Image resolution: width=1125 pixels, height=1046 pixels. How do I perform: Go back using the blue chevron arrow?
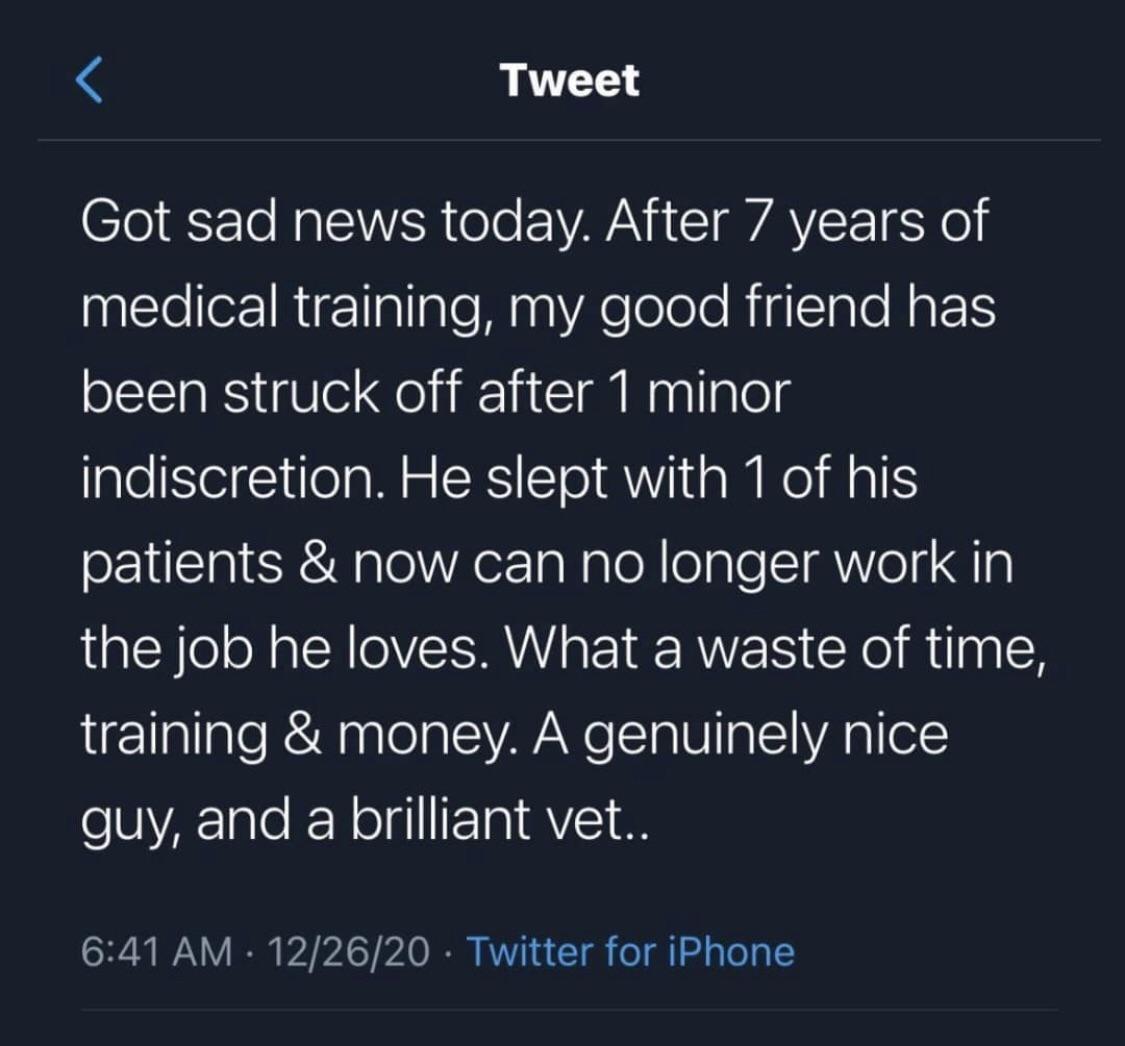click(x=90, y=80)
